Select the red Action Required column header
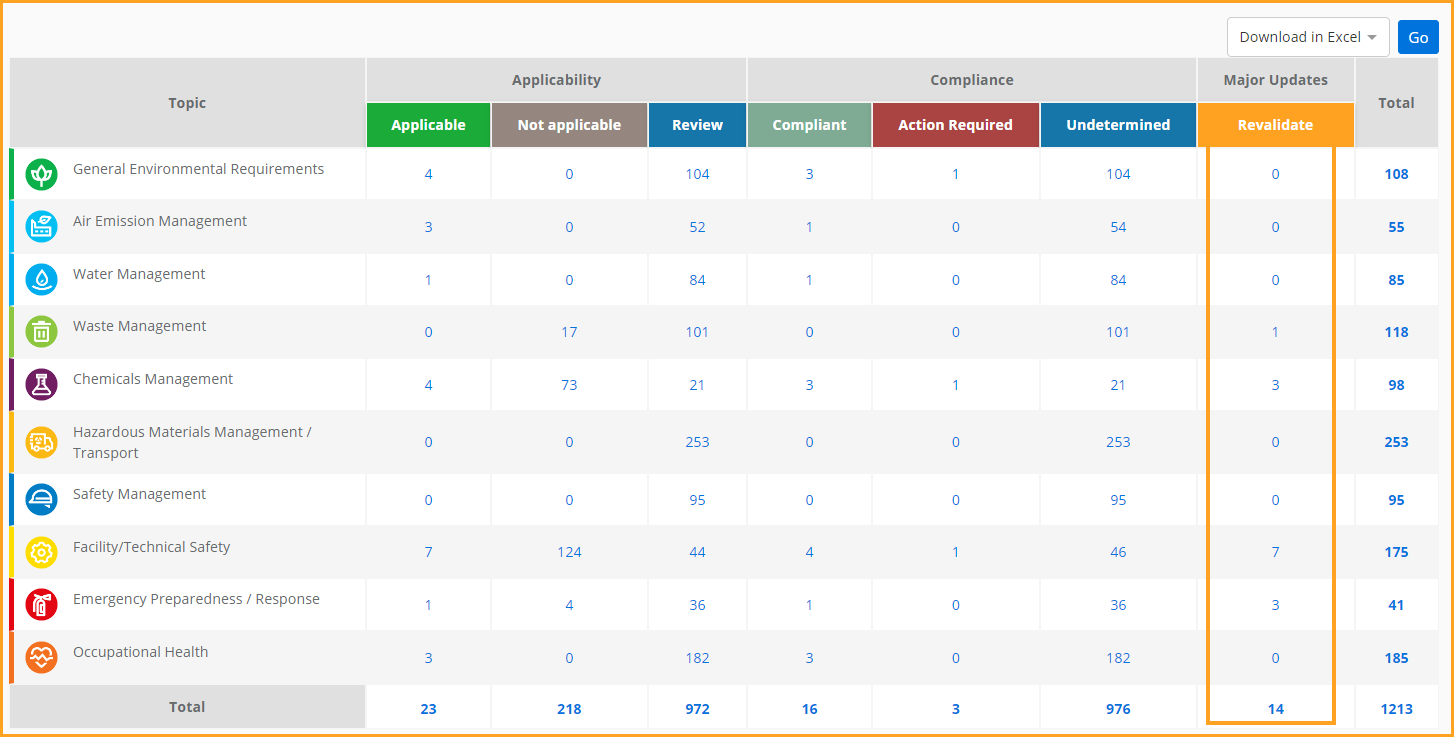Viewport: 1454px width, 737px height. [x=955, y=125]
